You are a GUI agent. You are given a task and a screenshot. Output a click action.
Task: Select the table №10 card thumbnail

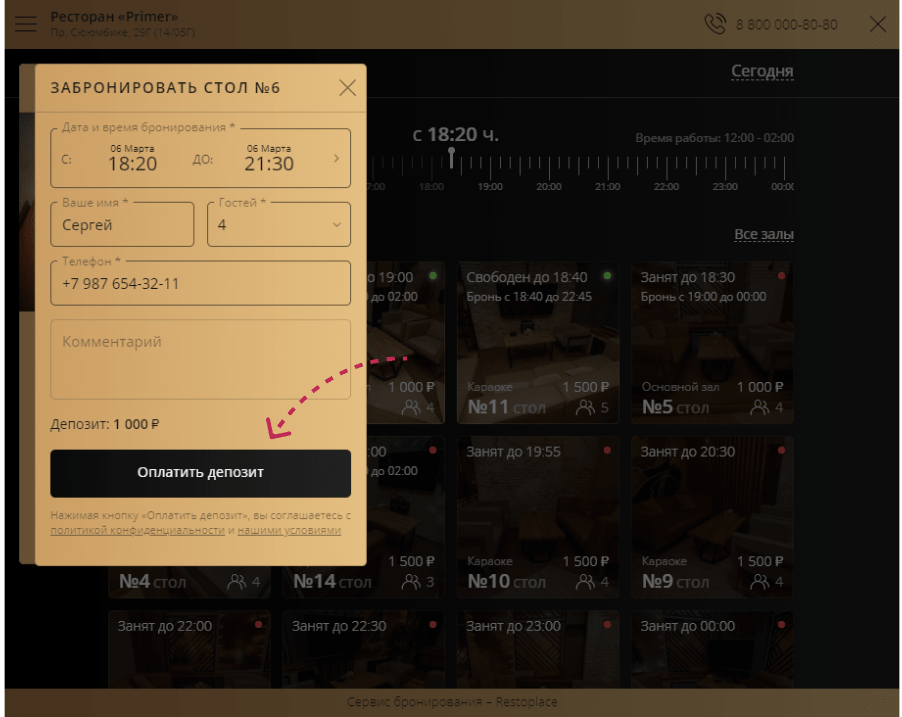coord(538,517)
